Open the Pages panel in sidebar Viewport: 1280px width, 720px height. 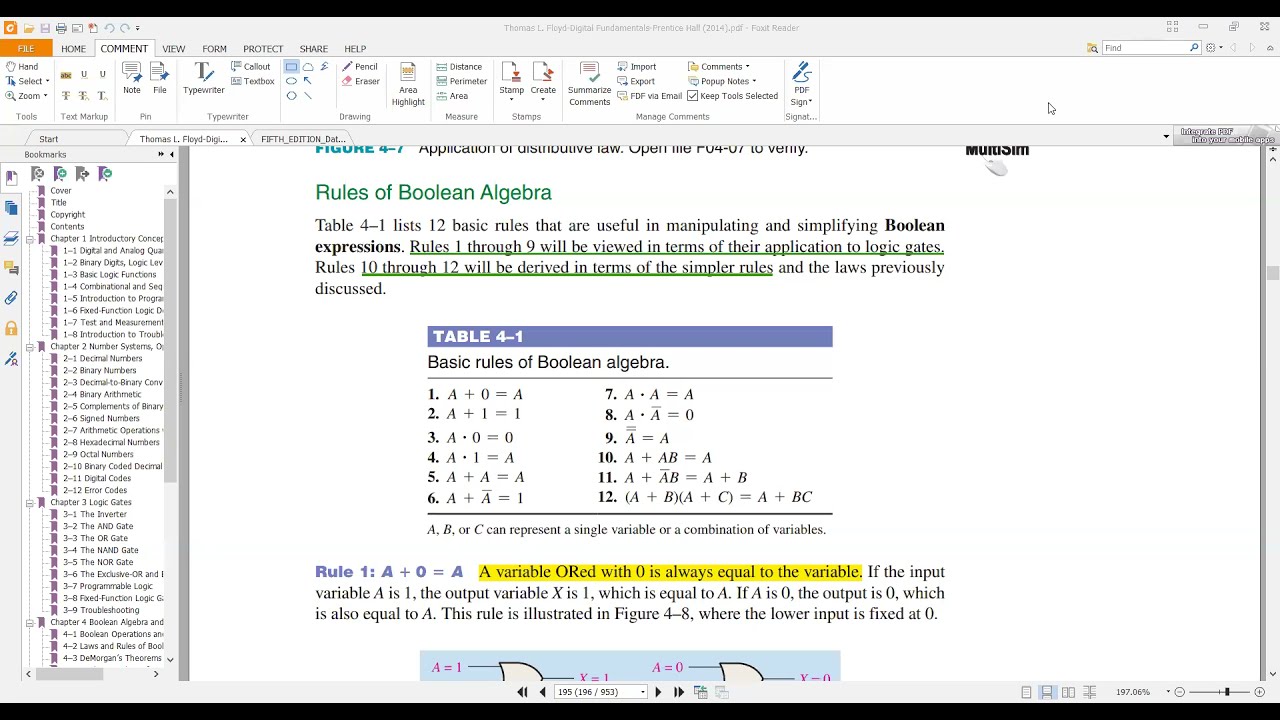[11, 207]
